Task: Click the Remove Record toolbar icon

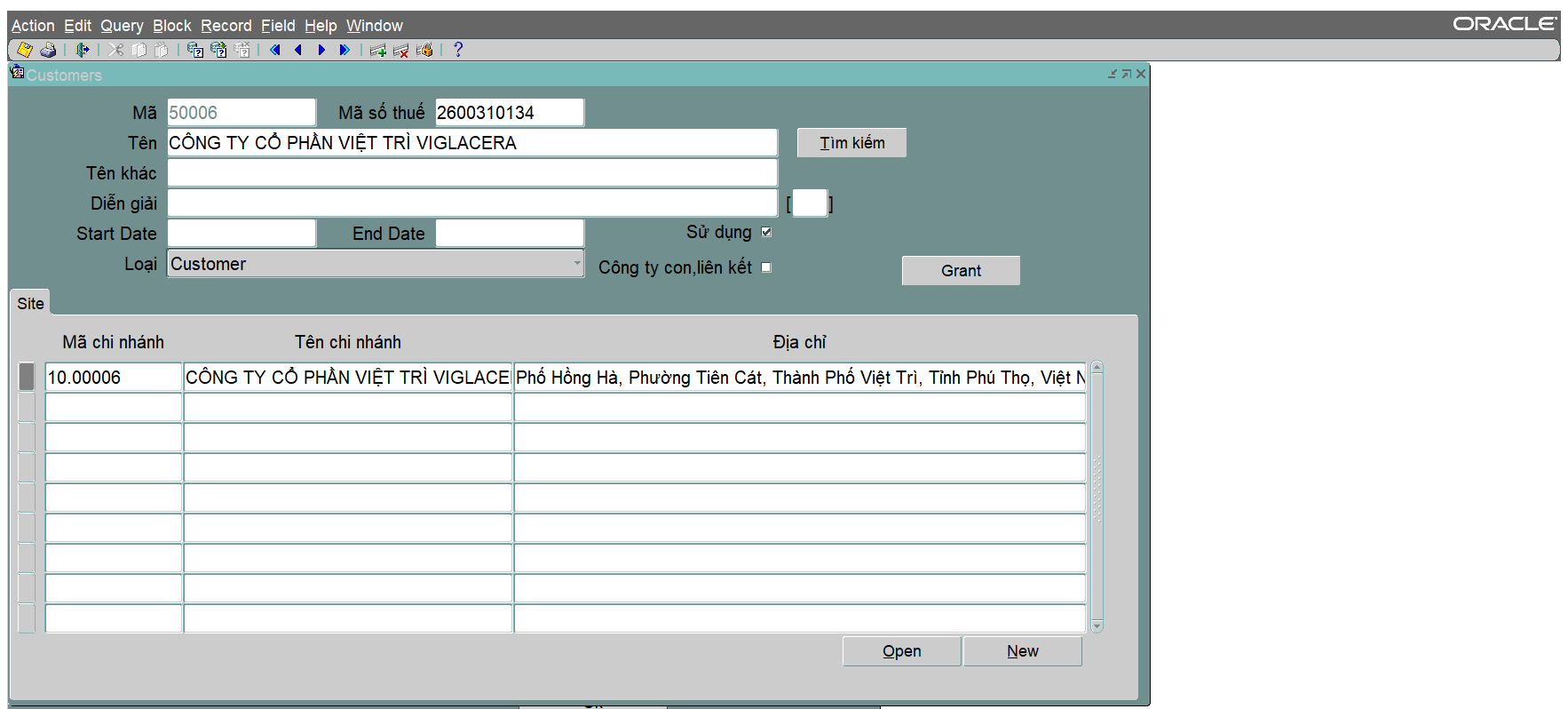Action: coord(401,50)
